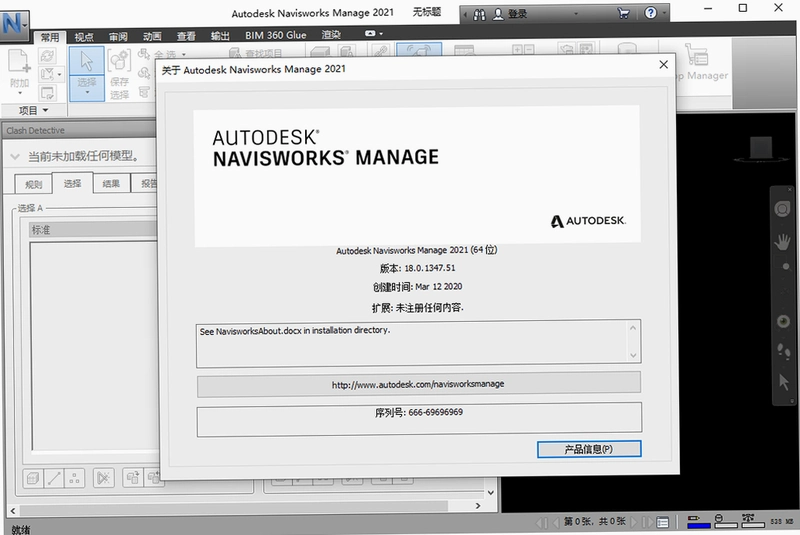The image size is (800, 535).
Task: Click the shopping cart icon in title bar
Action: point(623,14)
